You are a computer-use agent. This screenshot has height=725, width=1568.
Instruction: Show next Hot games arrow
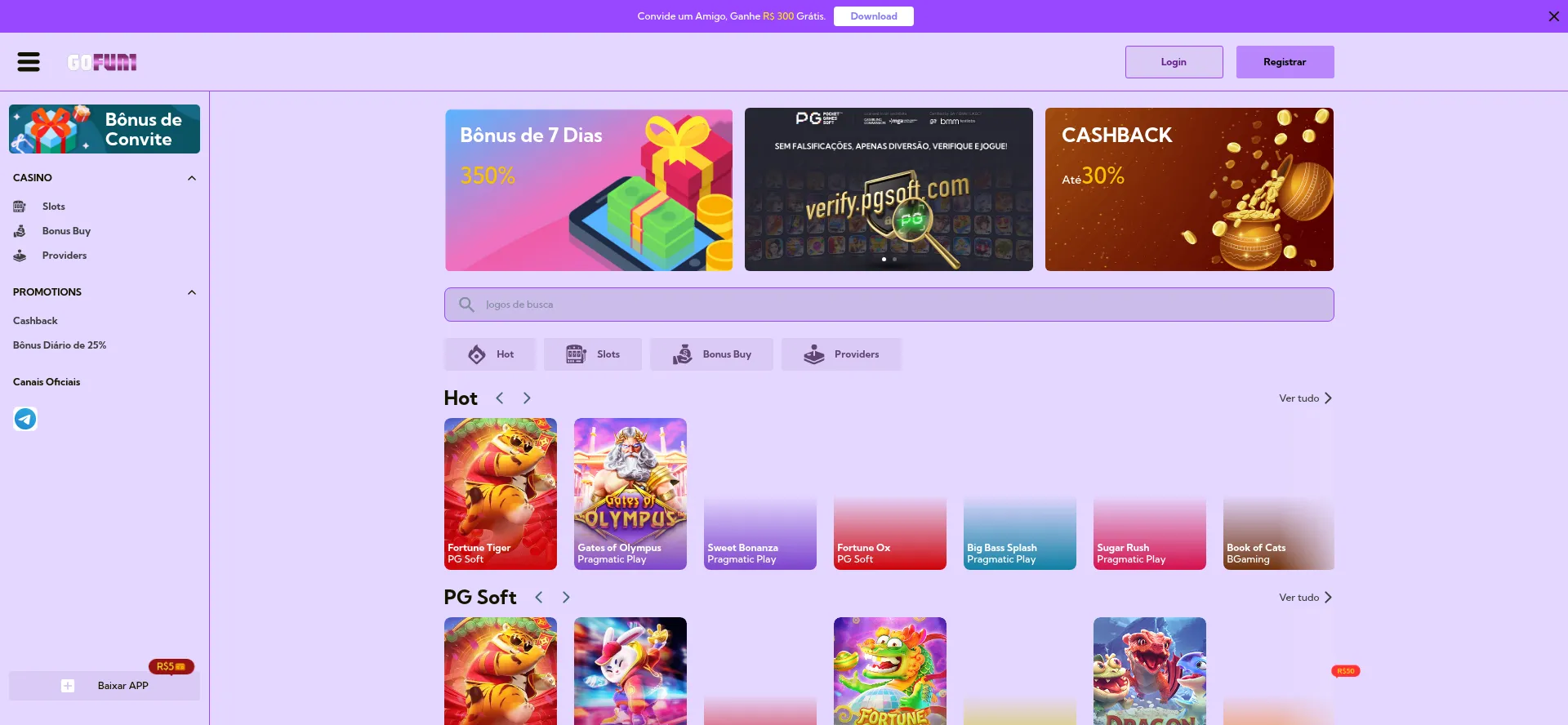tap(527, 398)
